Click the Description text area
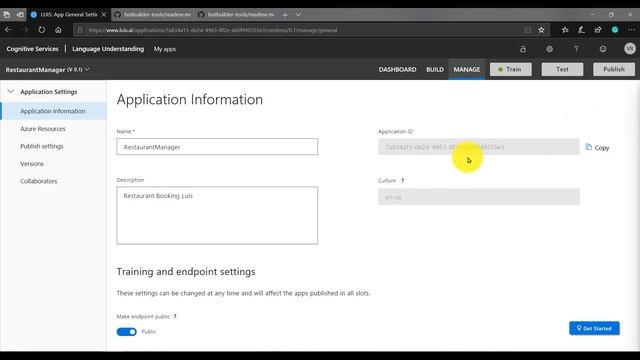 (217, 216)
